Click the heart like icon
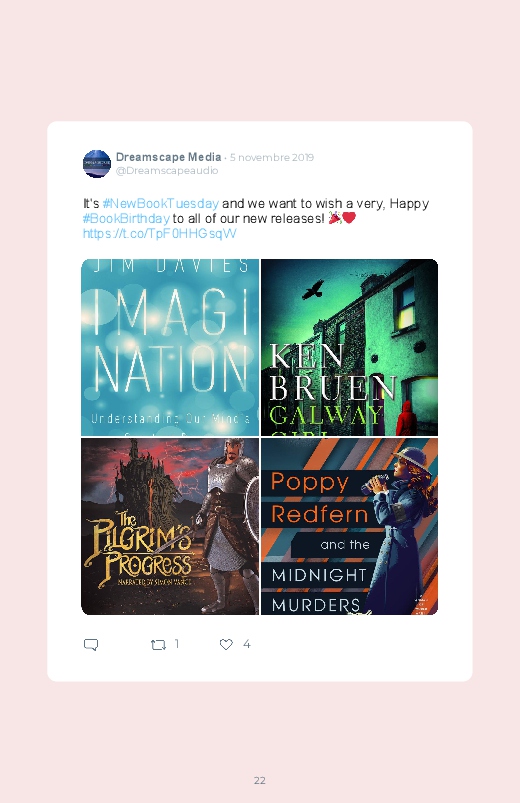Viewport: 520px width, 803px height. pyautogui.click(x=226, y=644)
